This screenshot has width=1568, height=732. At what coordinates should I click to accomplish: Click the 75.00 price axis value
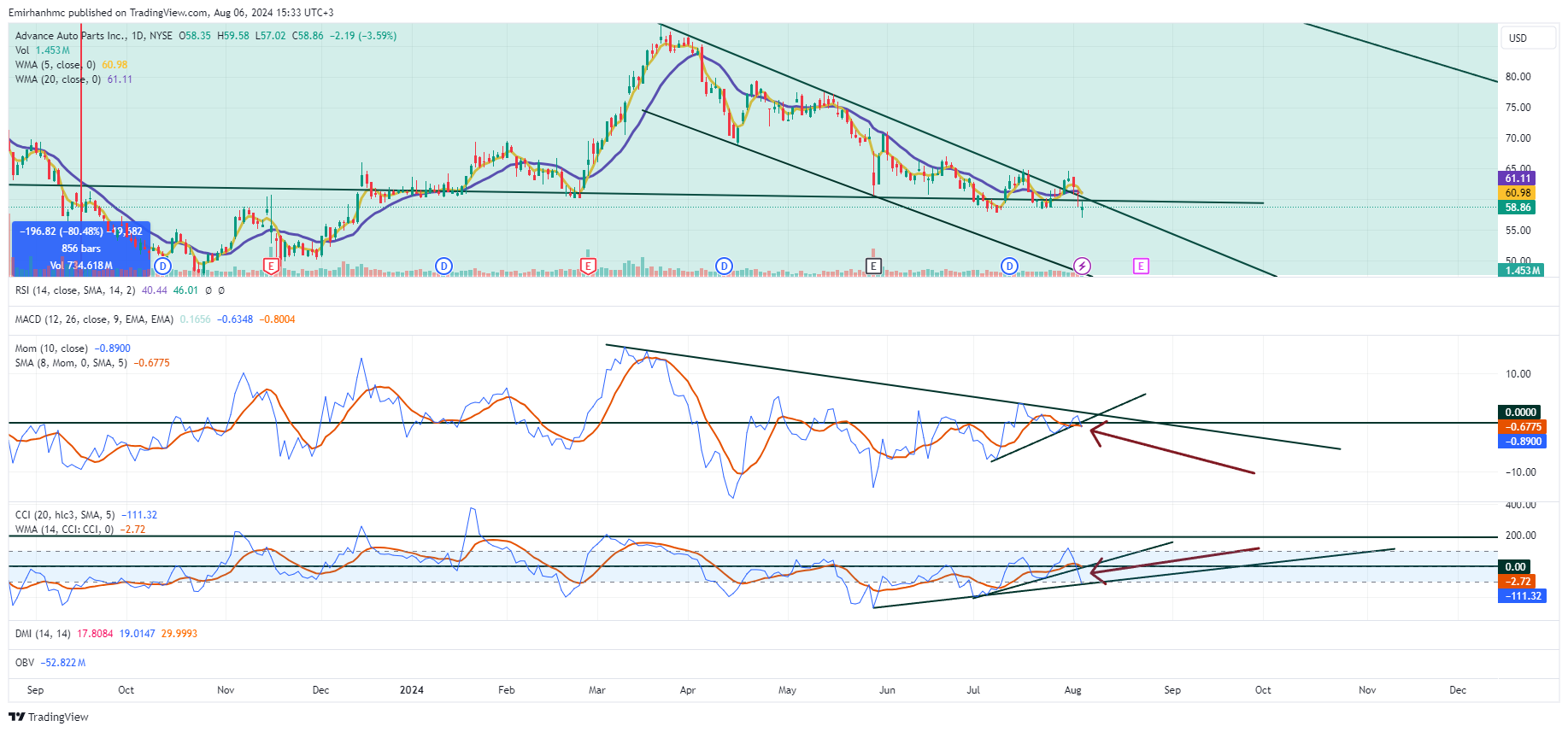pyautogui.click(x=1518, y=108)
